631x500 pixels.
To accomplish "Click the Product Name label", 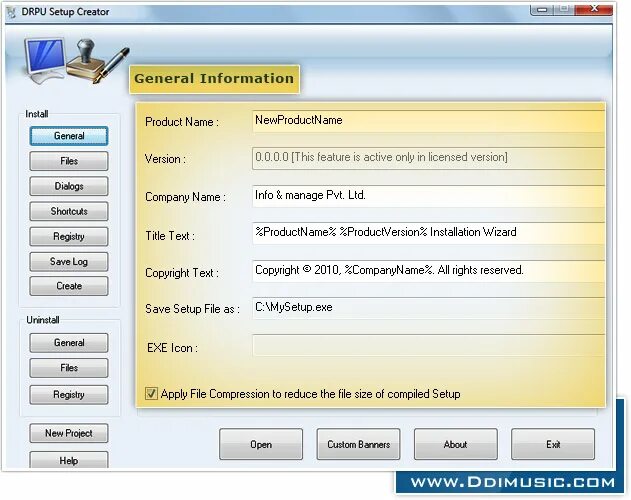I will tap(182, 122).
